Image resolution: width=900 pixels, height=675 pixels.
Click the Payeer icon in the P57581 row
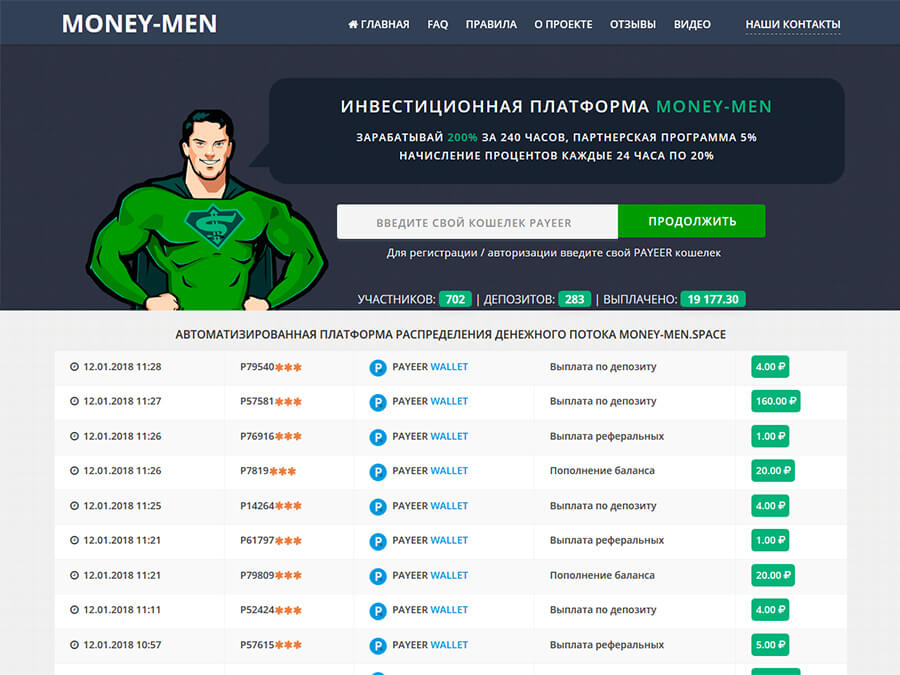tap(378, 402)
